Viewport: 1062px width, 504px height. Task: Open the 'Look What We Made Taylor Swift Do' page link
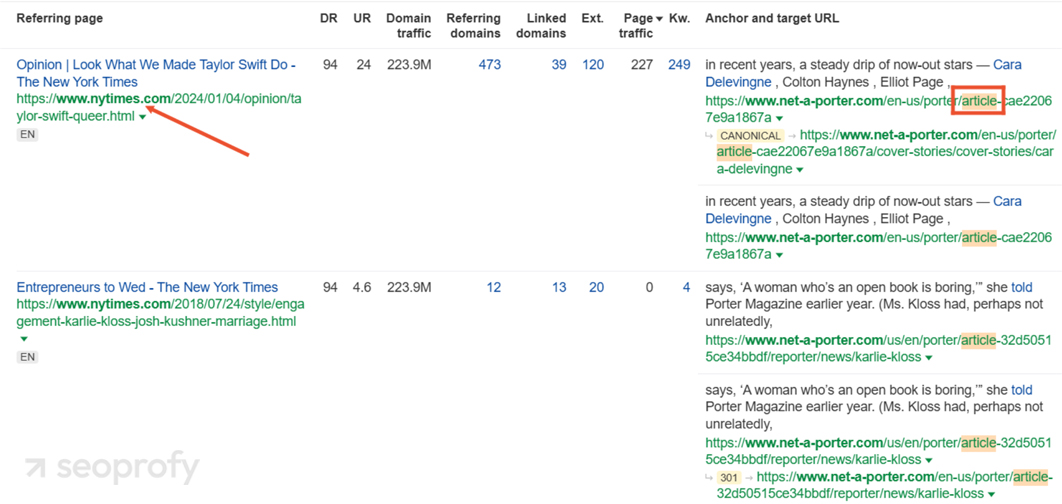156,73
